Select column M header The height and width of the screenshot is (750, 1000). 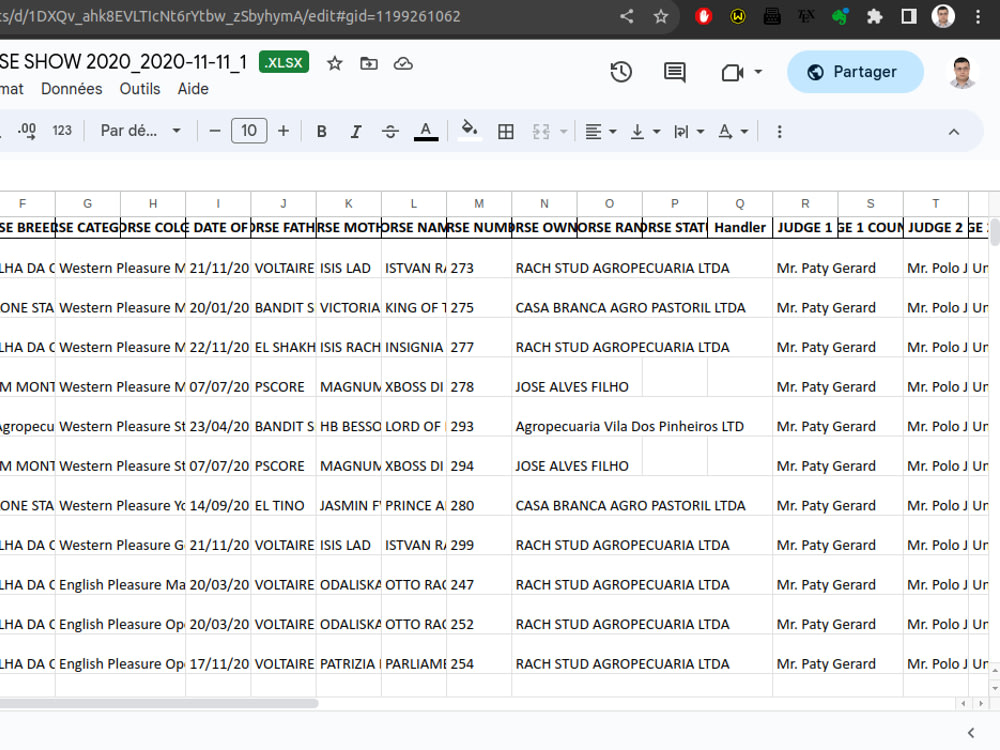pyautogui.click(x=479, y=203)
